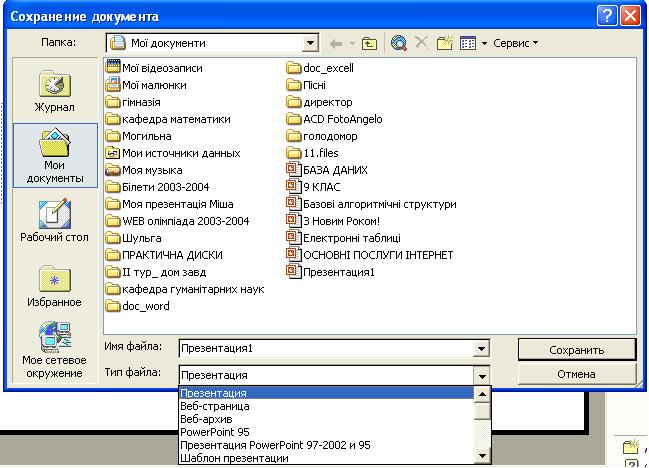Choose PowerPoint 95 file type
The image size is (649, 468).
(x=327, y=432)
